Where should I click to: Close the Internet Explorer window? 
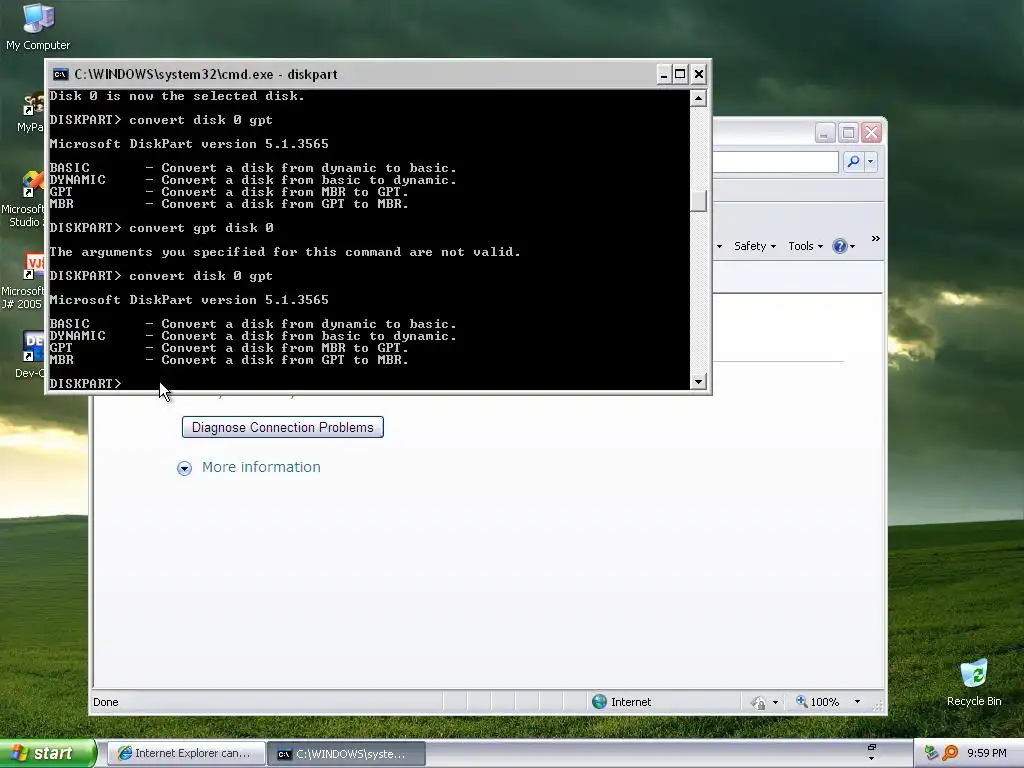pyautogui.click(x=871, y=133)
